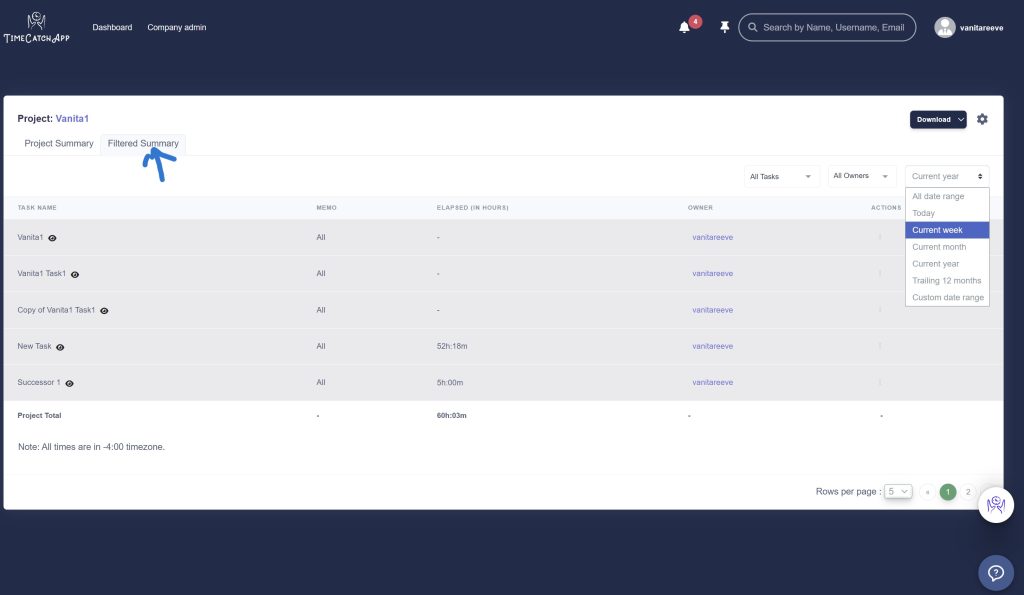
Task: Choose Current week from date list
Action: 946,230
